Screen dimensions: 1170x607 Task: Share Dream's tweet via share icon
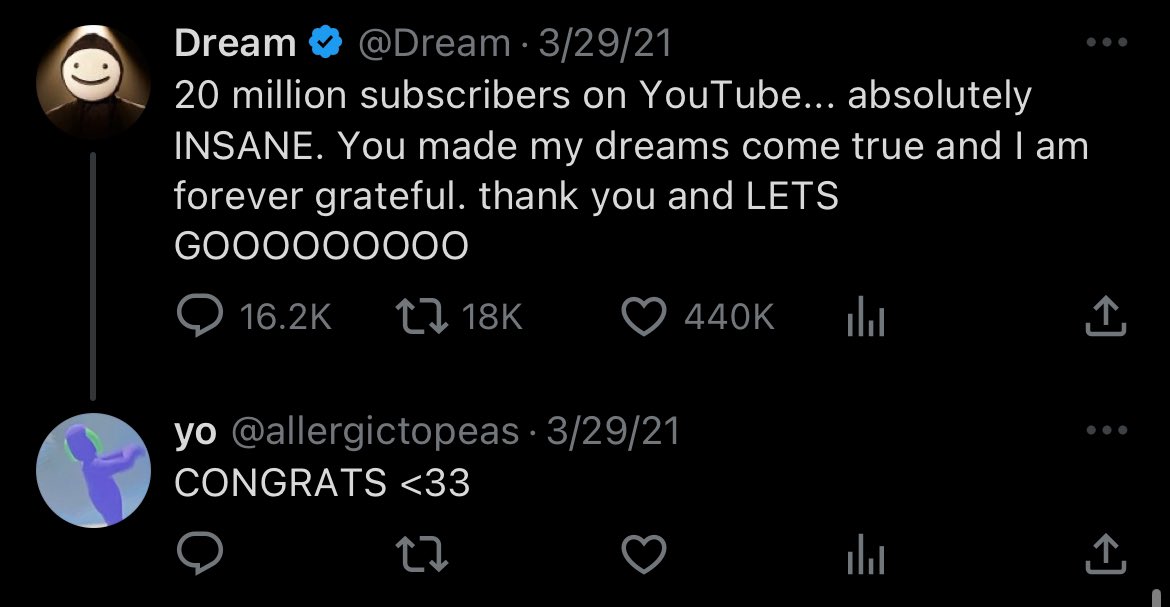(1105, 316)
